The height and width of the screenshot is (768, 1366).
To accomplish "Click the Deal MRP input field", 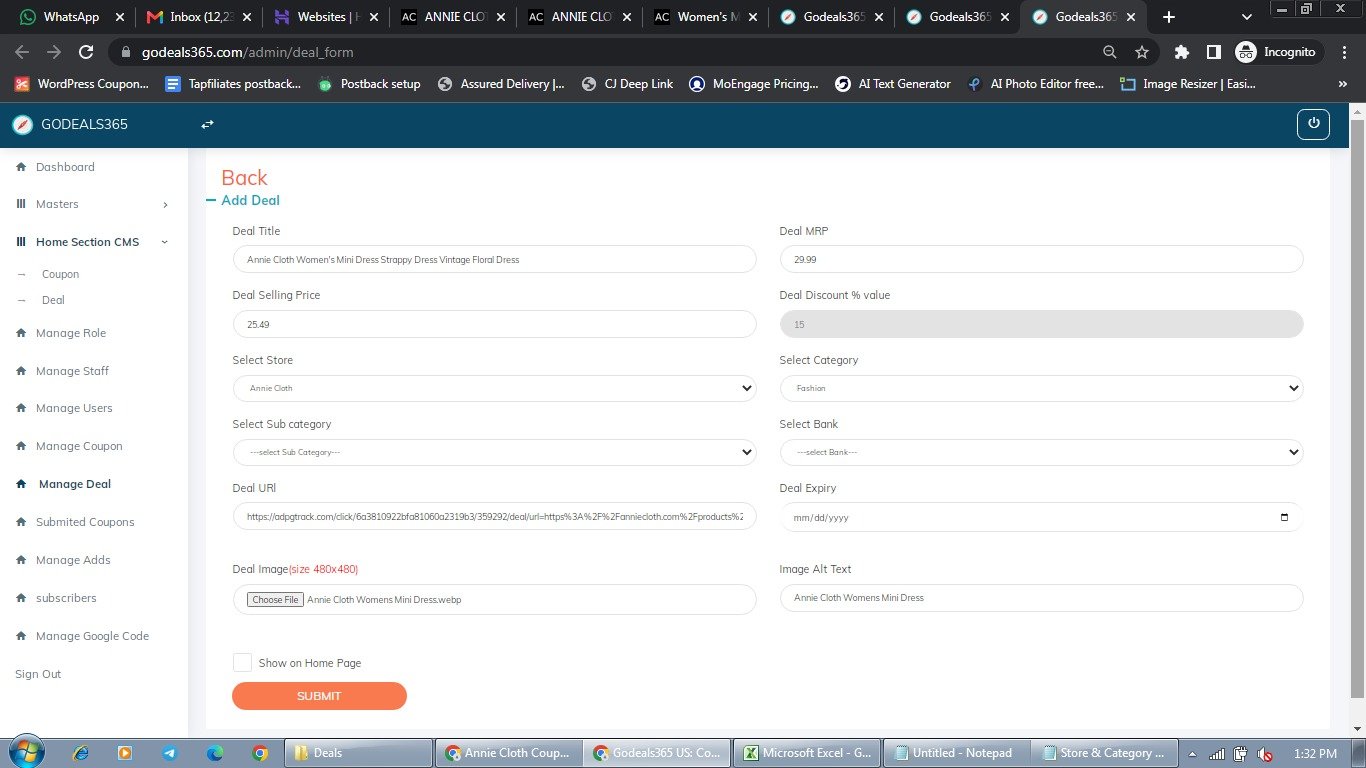I will (x=1041, y=259).
